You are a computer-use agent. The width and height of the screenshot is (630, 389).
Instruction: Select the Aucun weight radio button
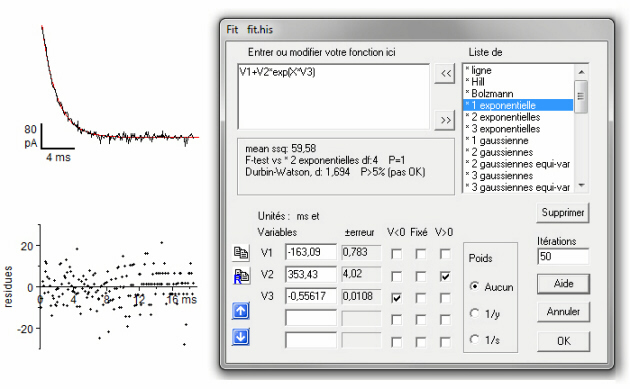click(475, 287)
